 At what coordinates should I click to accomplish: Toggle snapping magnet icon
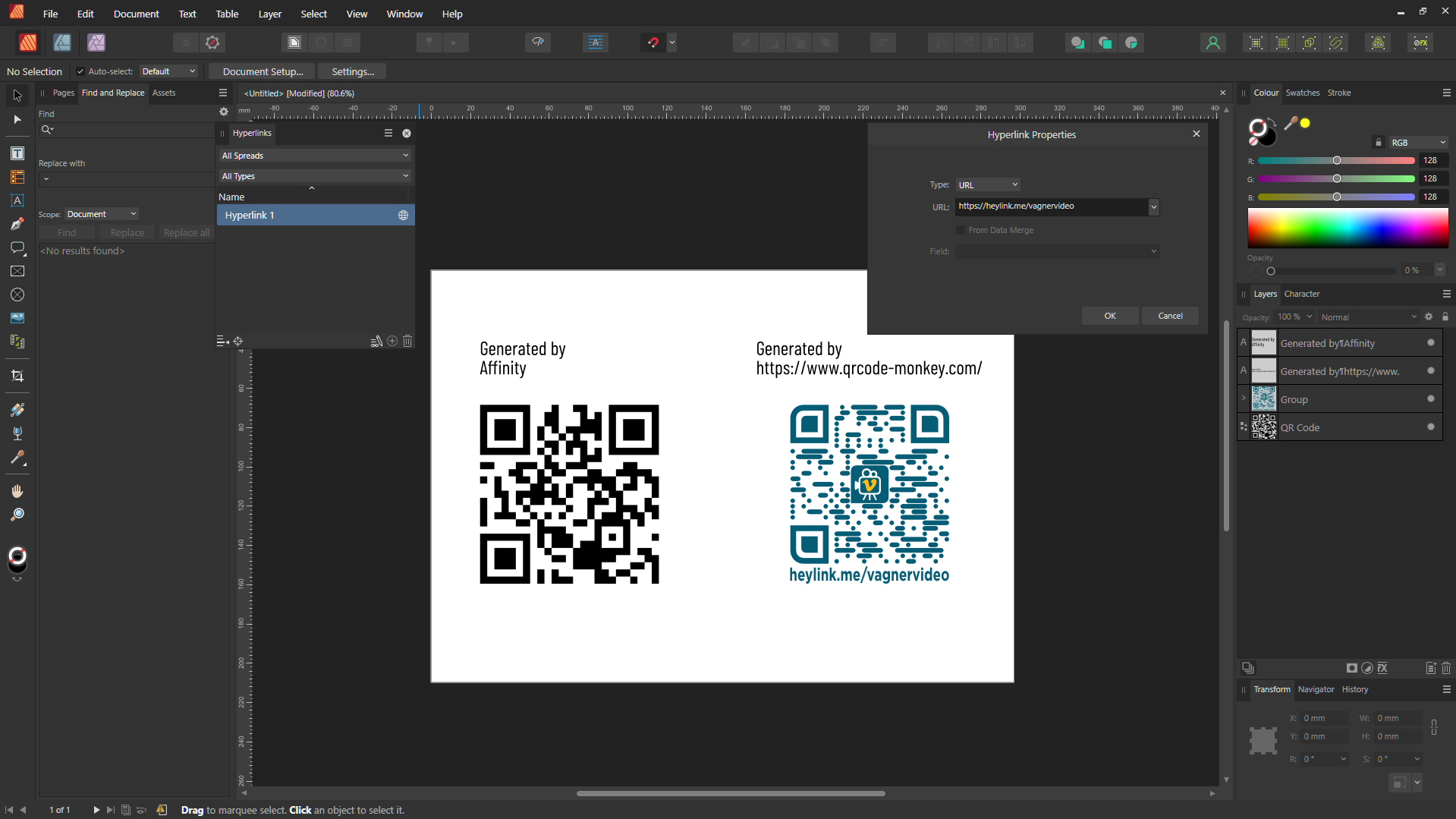tap(653, 43)
